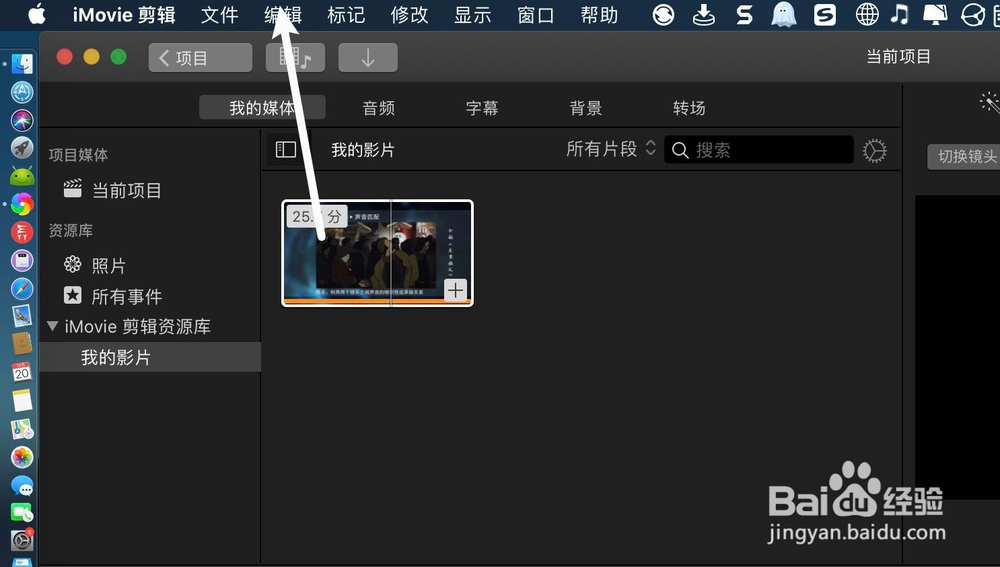1000x567 pixels.
Task: Open the 修改 menu
Action: click(x=409, y=15)
